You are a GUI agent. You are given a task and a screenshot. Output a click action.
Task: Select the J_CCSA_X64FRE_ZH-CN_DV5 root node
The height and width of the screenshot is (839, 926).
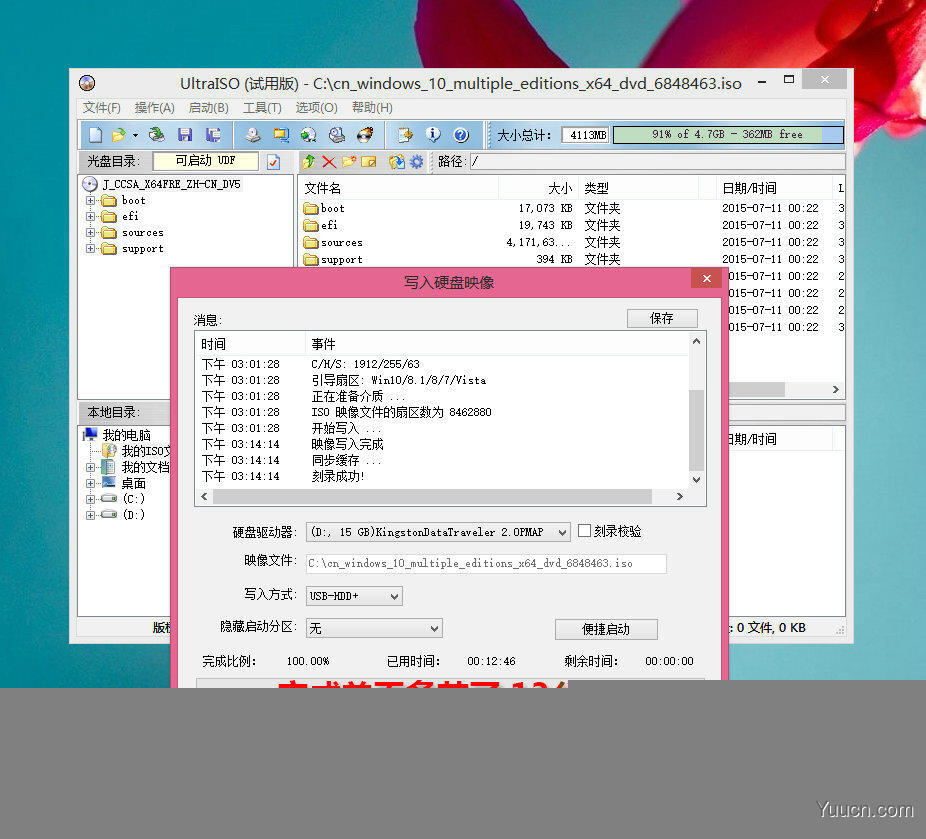coord(171,184)
